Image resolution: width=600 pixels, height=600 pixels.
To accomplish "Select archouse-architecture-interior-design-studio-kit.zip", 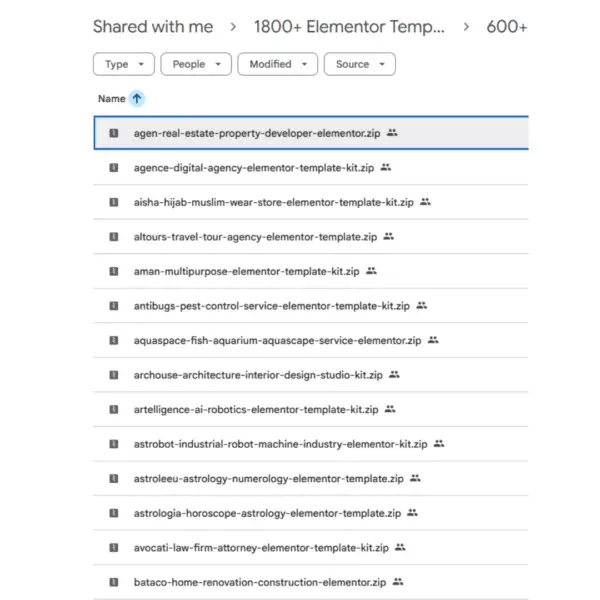I will coord(311,375).
